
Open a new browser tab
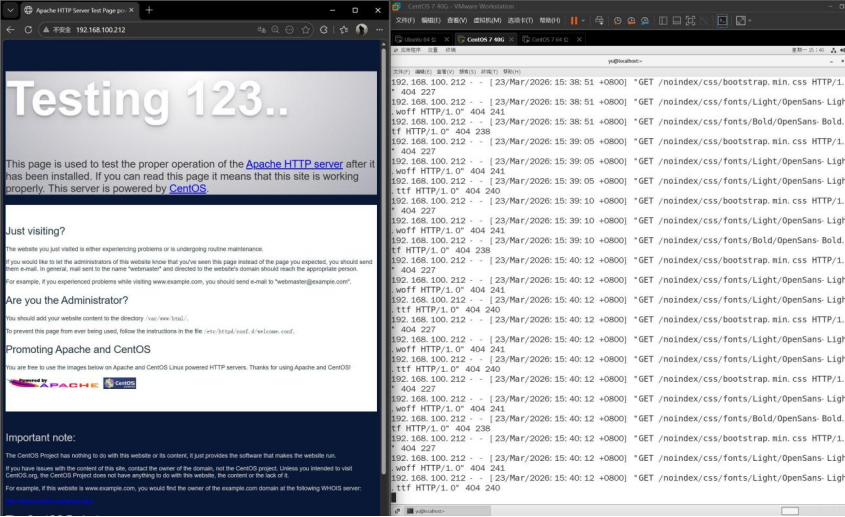(149, 10)
